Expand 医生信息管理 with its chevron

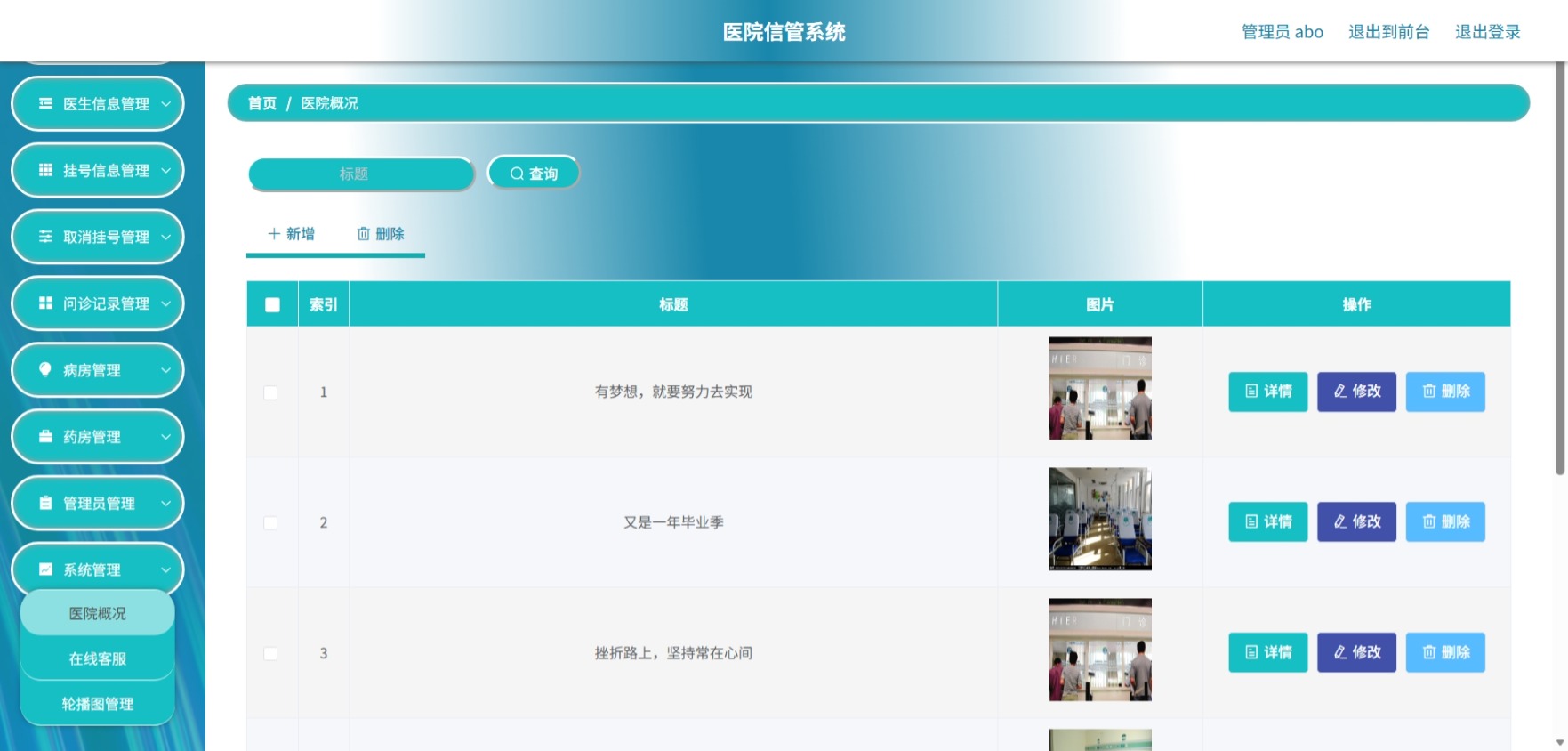pyautogui.click(x=165, y=104)
